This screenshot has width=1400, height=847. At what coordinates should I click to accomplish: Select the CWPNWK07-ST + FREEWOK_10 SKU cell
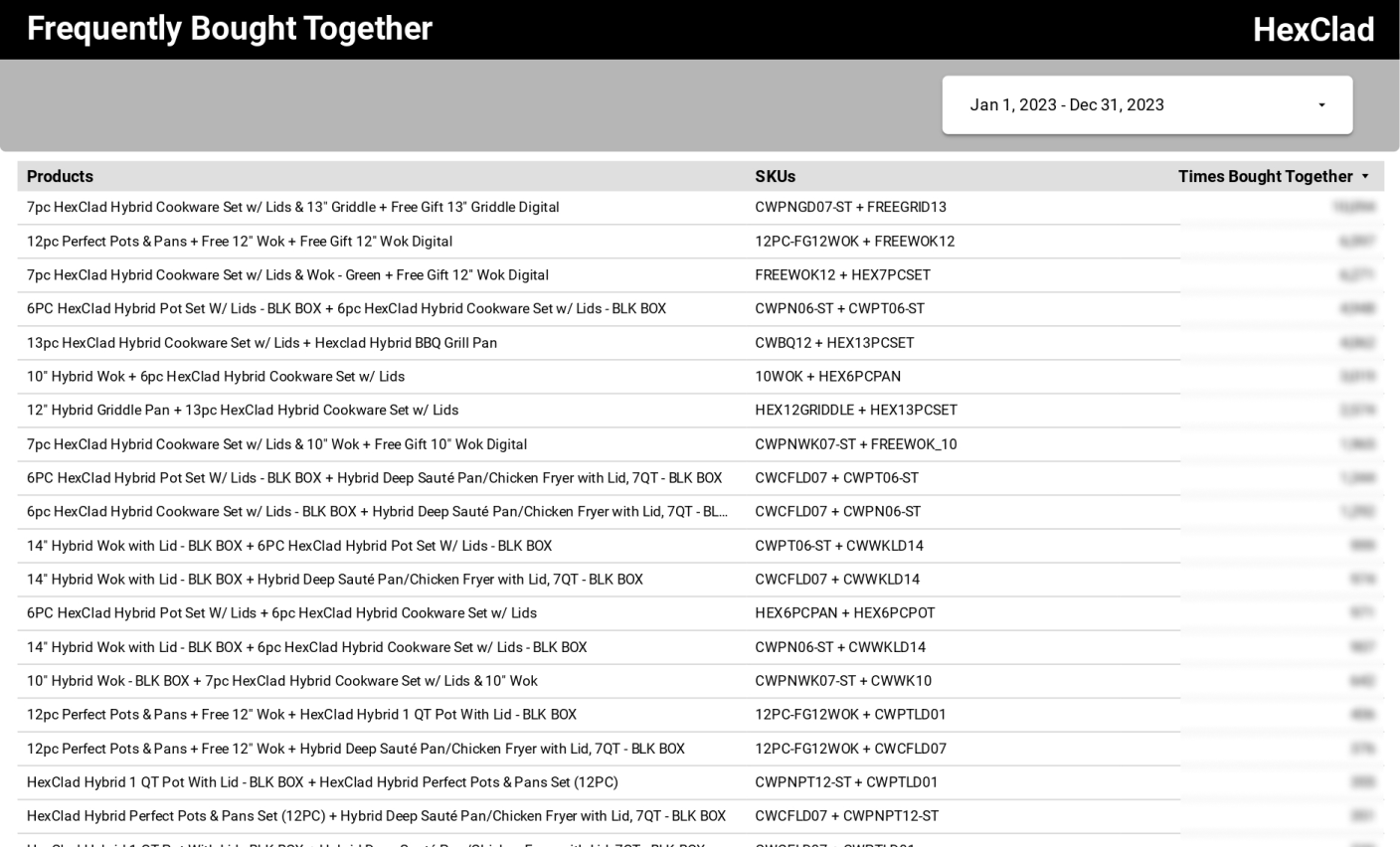(x=855, y=444)
